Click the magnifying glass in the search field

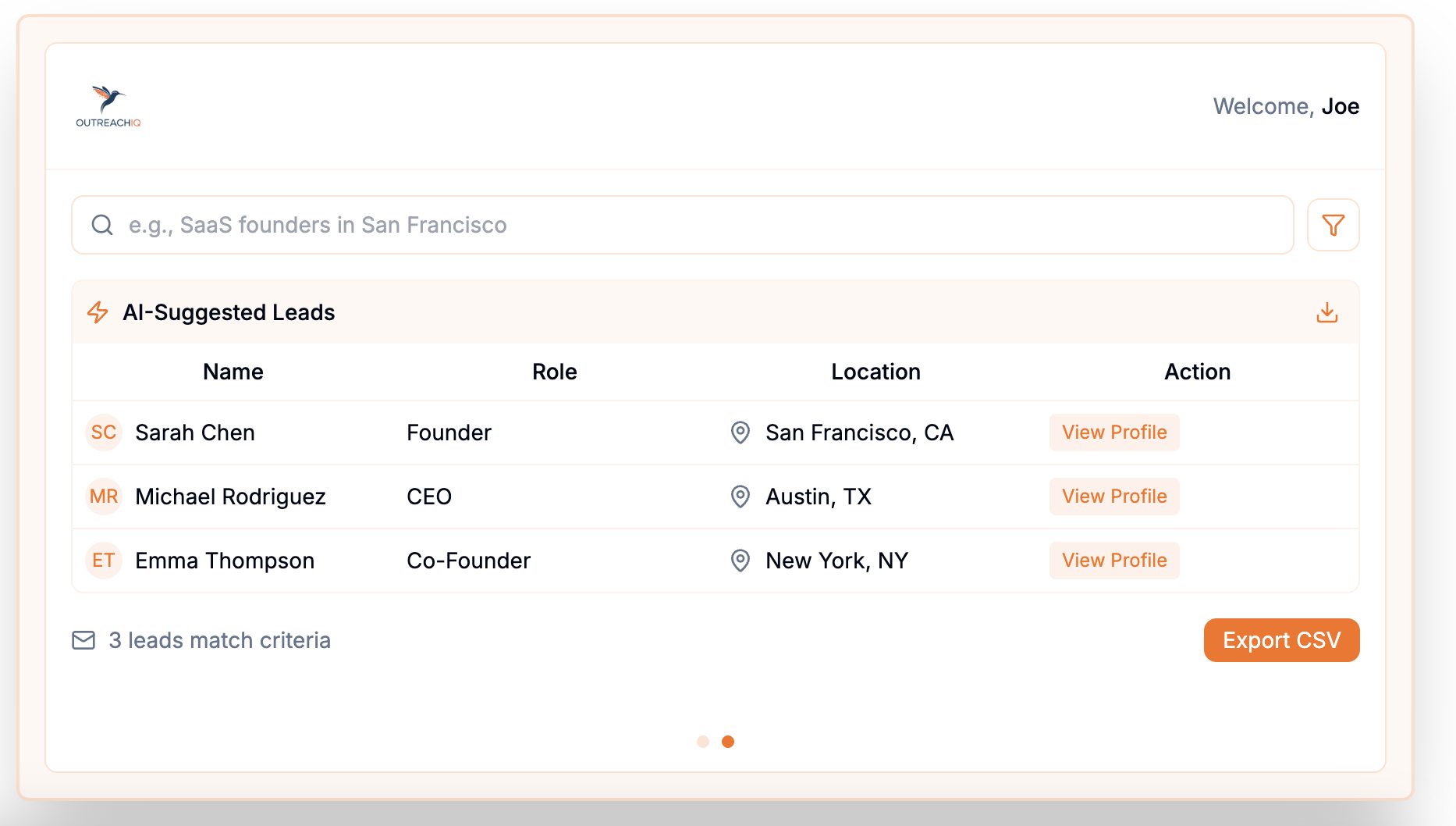(x=102, y=225)
